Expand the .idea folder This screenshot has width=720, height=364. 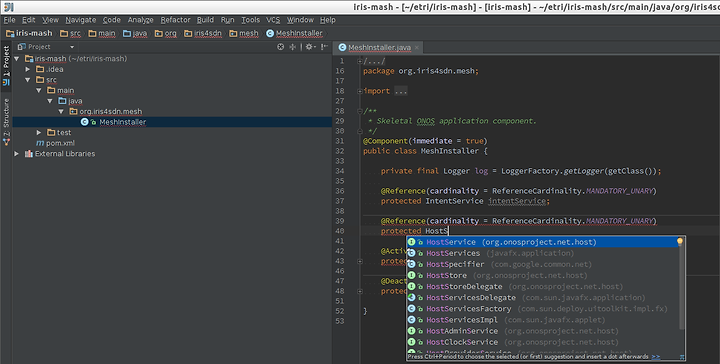click(x=28, y=69)
